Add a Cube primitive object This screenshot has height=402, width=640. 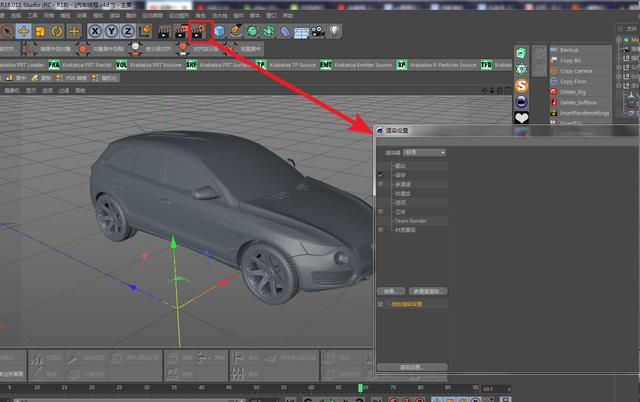click(x=220, y=31)
